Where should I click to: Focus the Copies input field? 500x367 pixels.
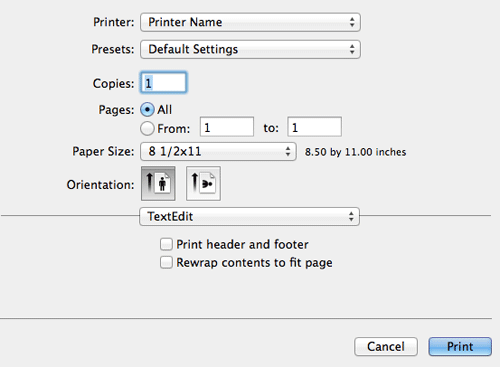click(x=164, y=82)
